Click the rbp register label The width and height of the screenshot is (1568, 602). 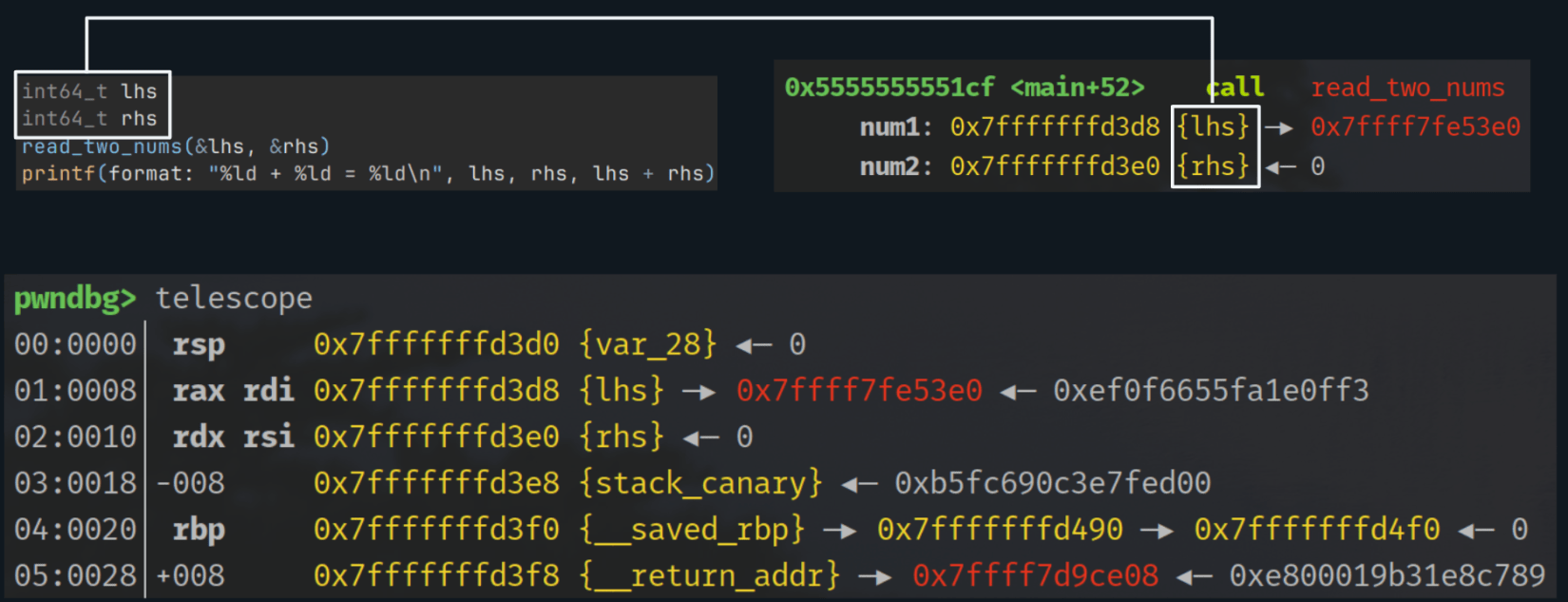click(x=199, y=530)
